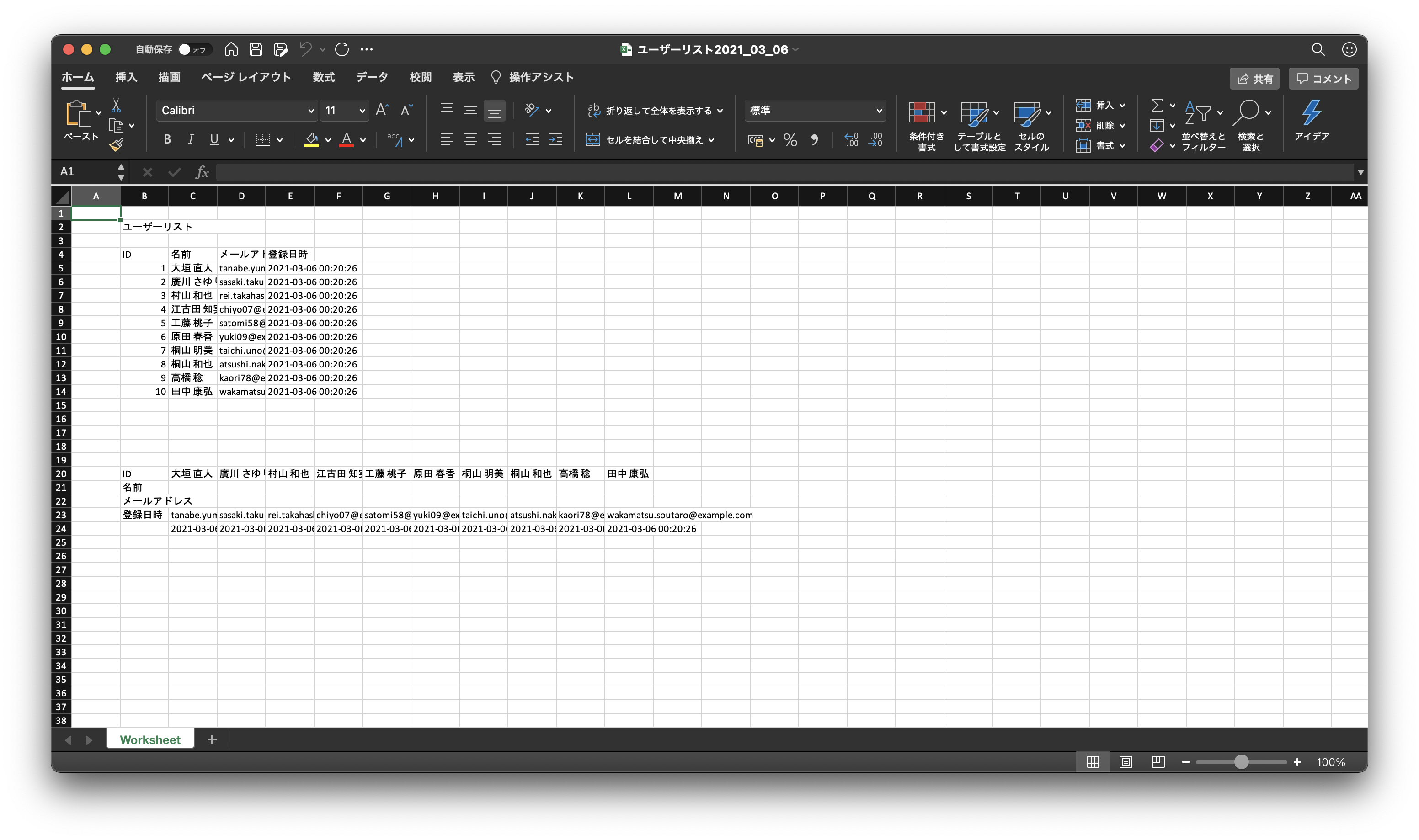
Task: Expand the formula bar chevron
Action: [1360, 172]
